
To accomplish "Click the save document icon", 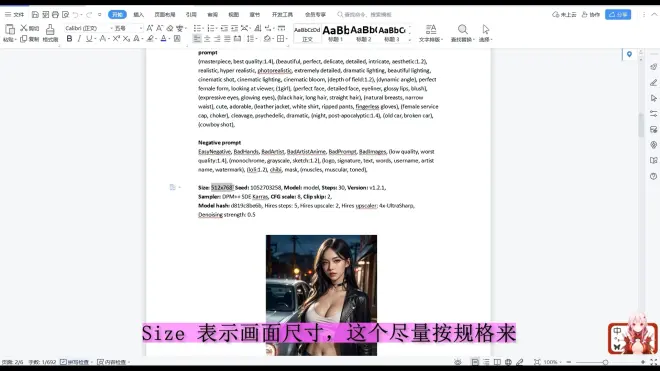I will point(35,15).
